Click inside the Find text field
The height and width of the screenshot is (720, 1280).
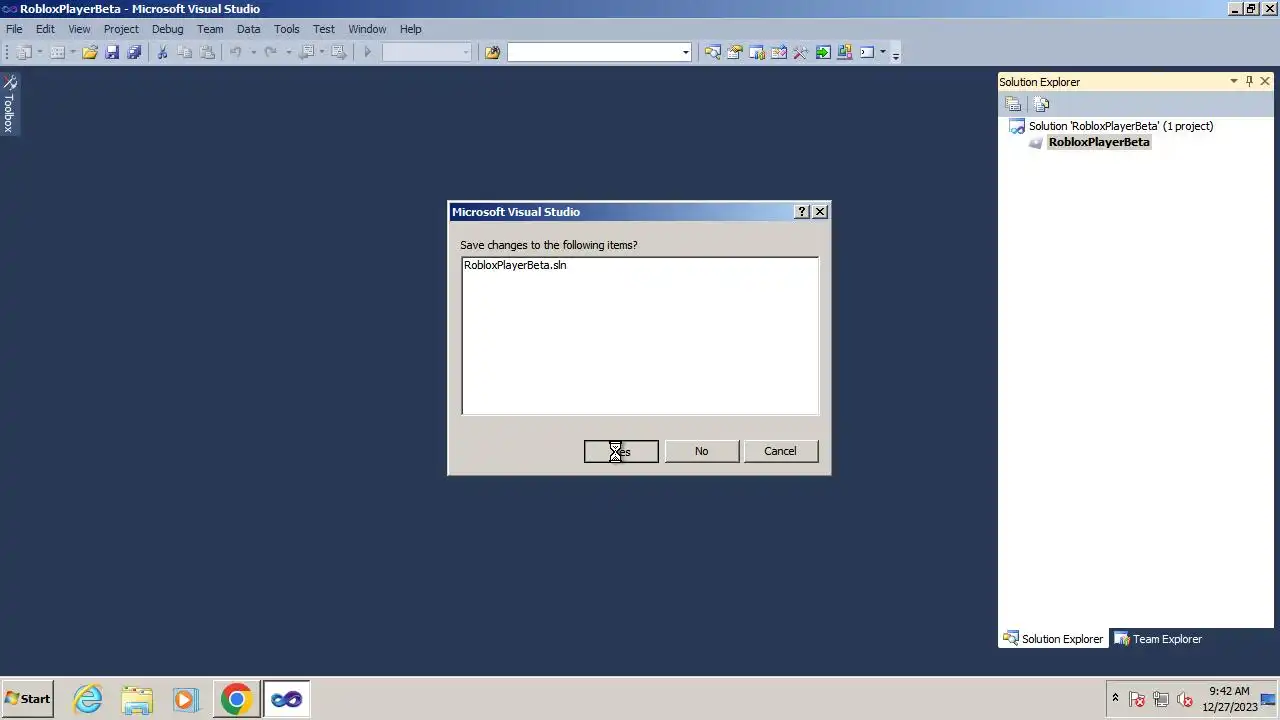593,52
